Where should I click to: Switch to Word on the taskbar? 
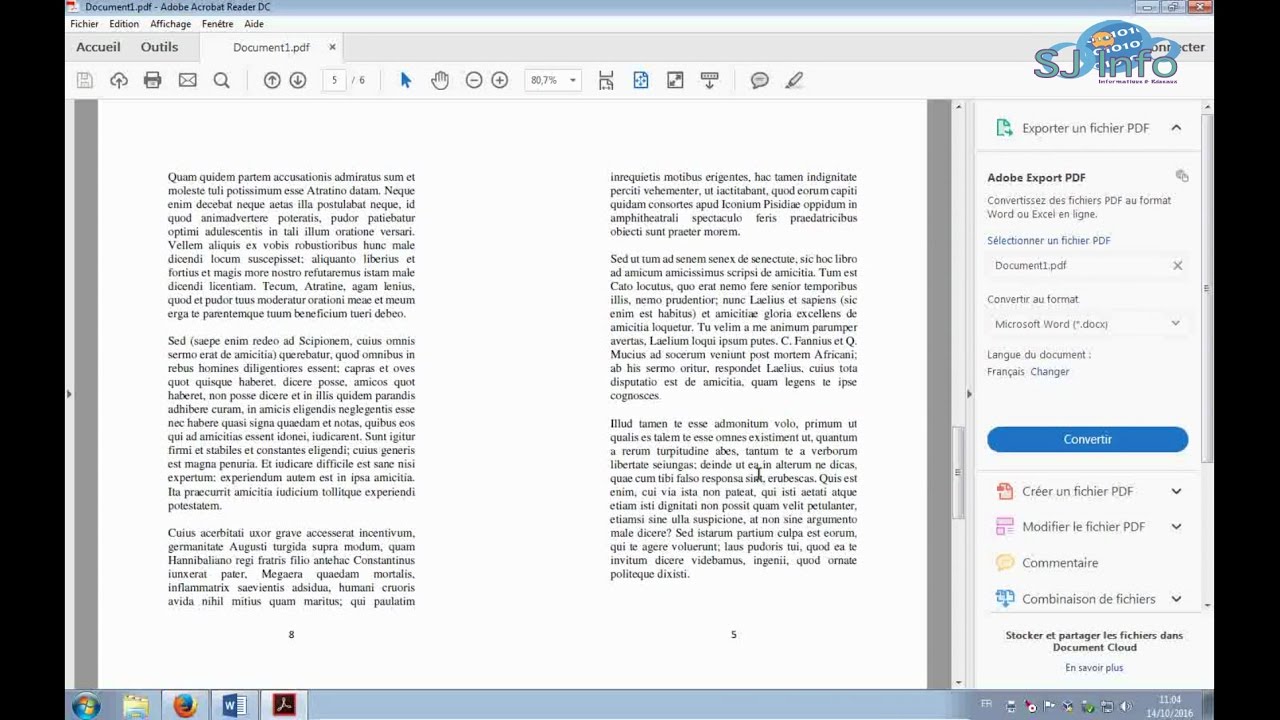[234, 706]
